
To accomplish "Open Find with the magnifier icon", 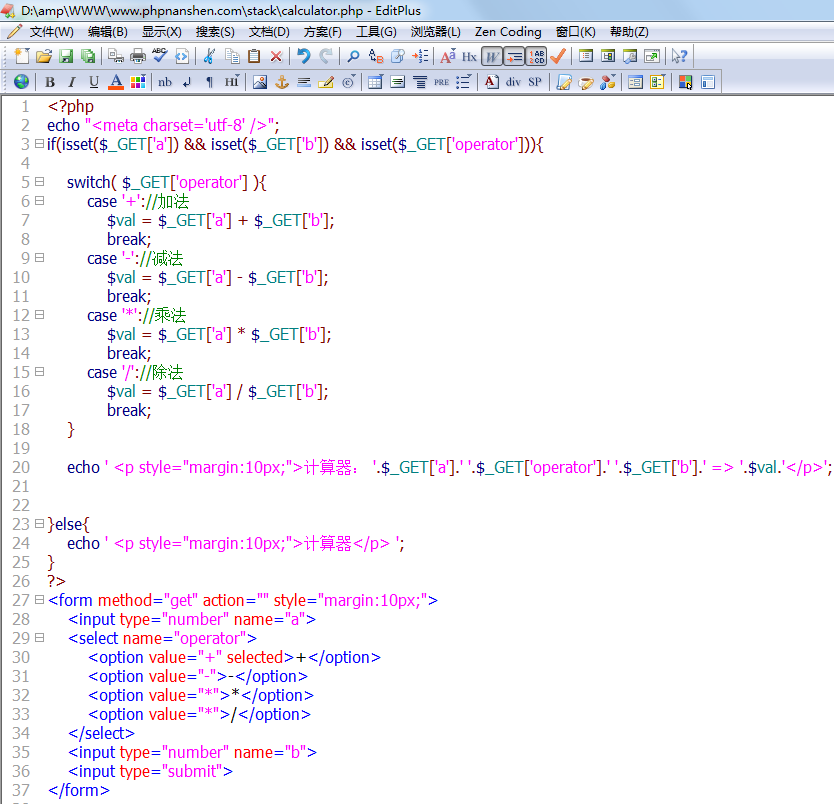I will pyautogui.click(x=353, y=56).
